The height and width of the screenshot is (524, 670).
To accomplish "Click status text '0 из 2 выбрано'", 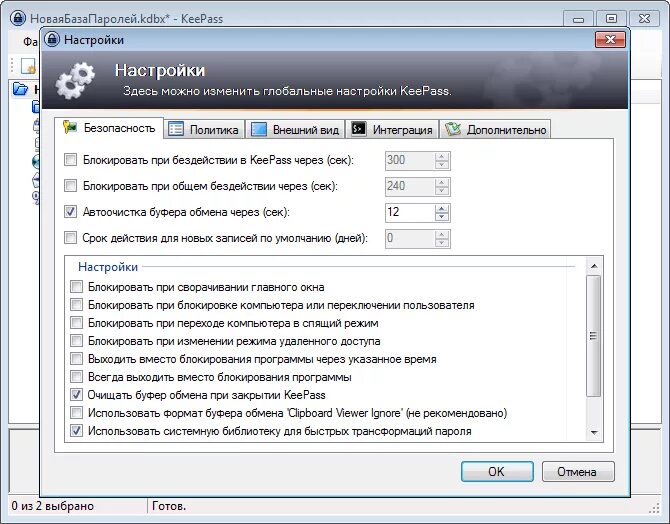I will (53, 506).
